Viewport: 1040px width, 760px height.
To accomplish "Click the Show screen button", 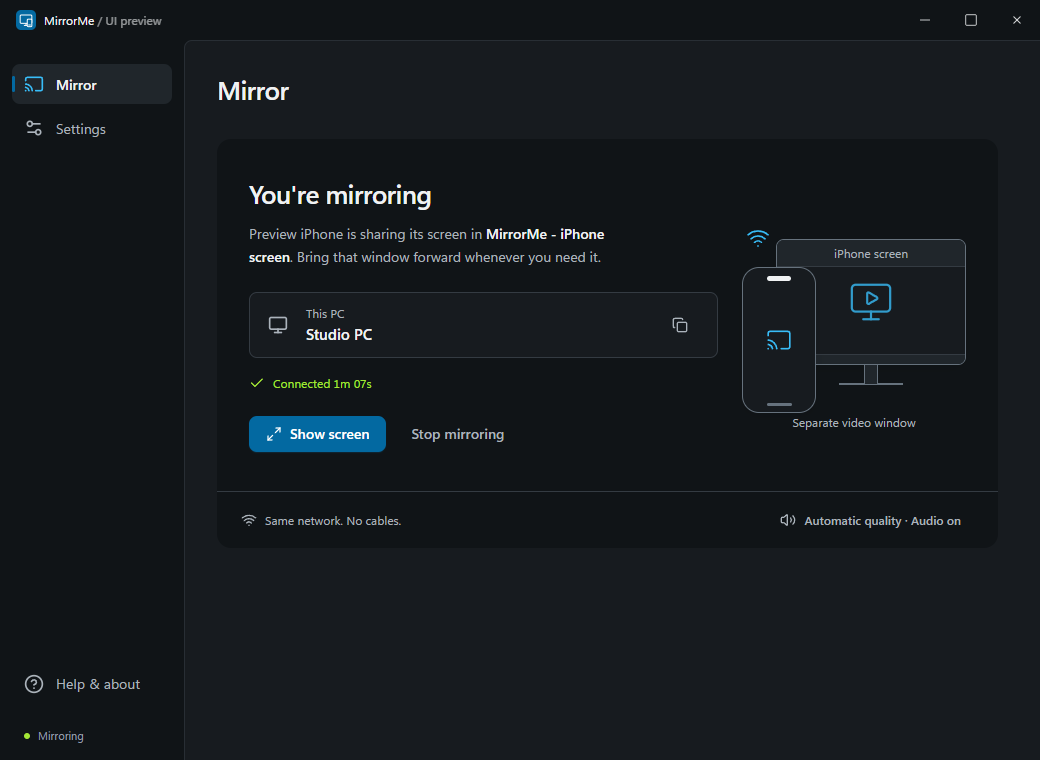I will (317, 434).
